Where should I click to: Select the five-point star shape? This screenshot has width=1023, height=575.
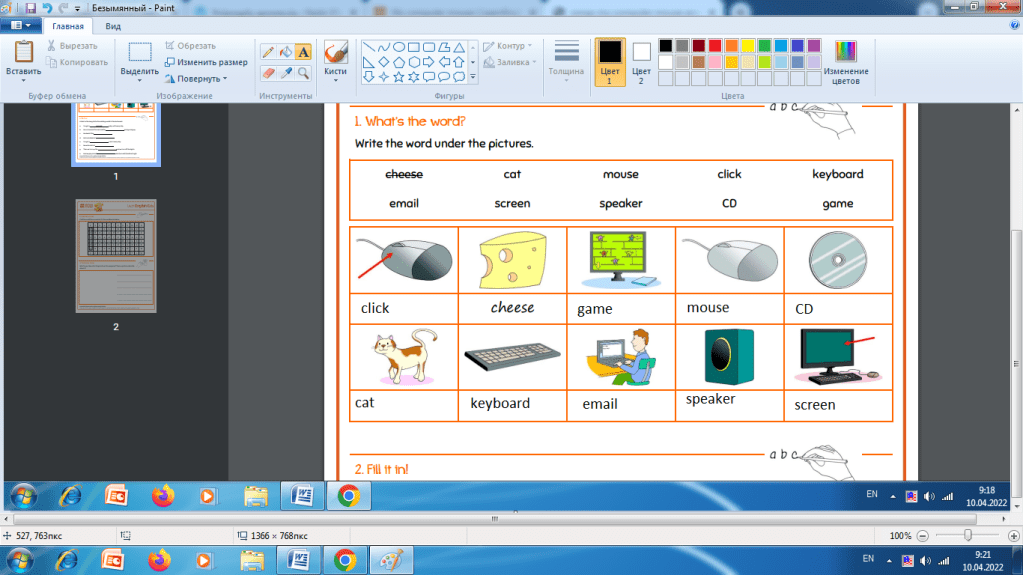pos(399,76)
